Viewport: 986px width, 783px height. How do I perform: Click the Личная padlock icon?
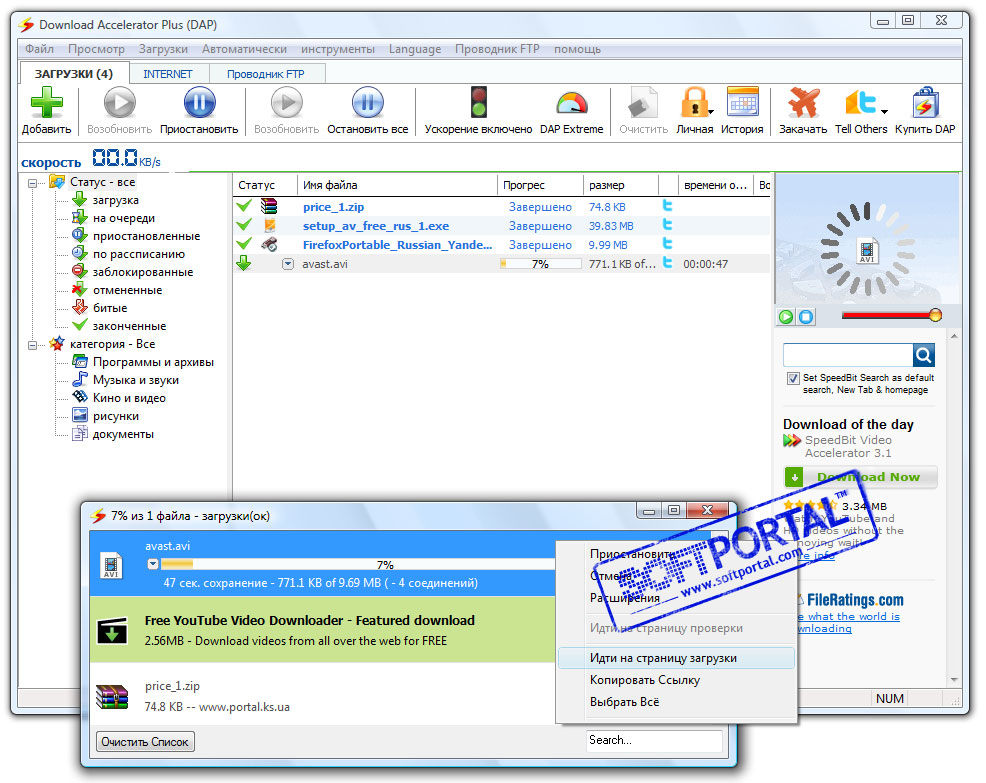pos(693,103)
